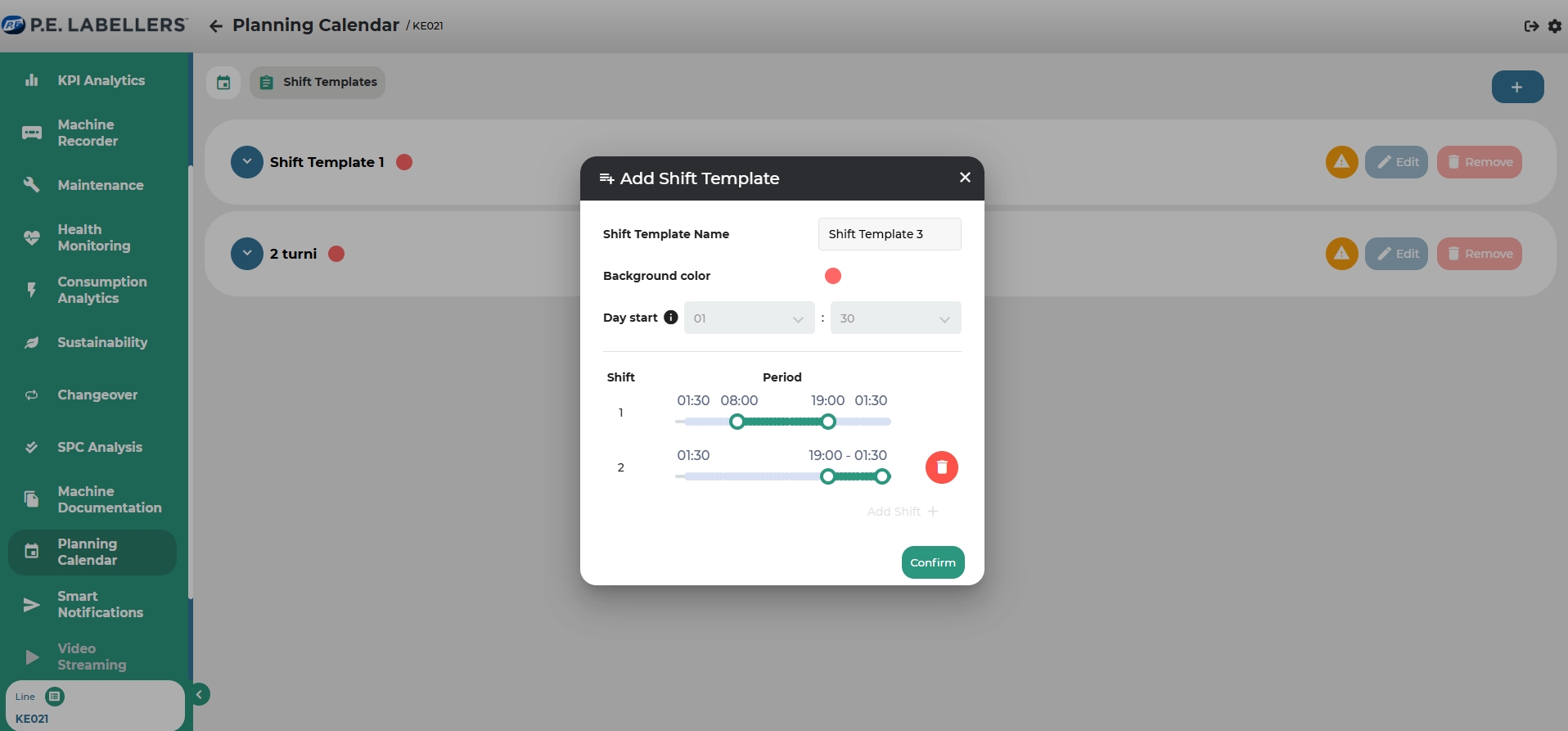Open the calendar view icon

[223, 83]
